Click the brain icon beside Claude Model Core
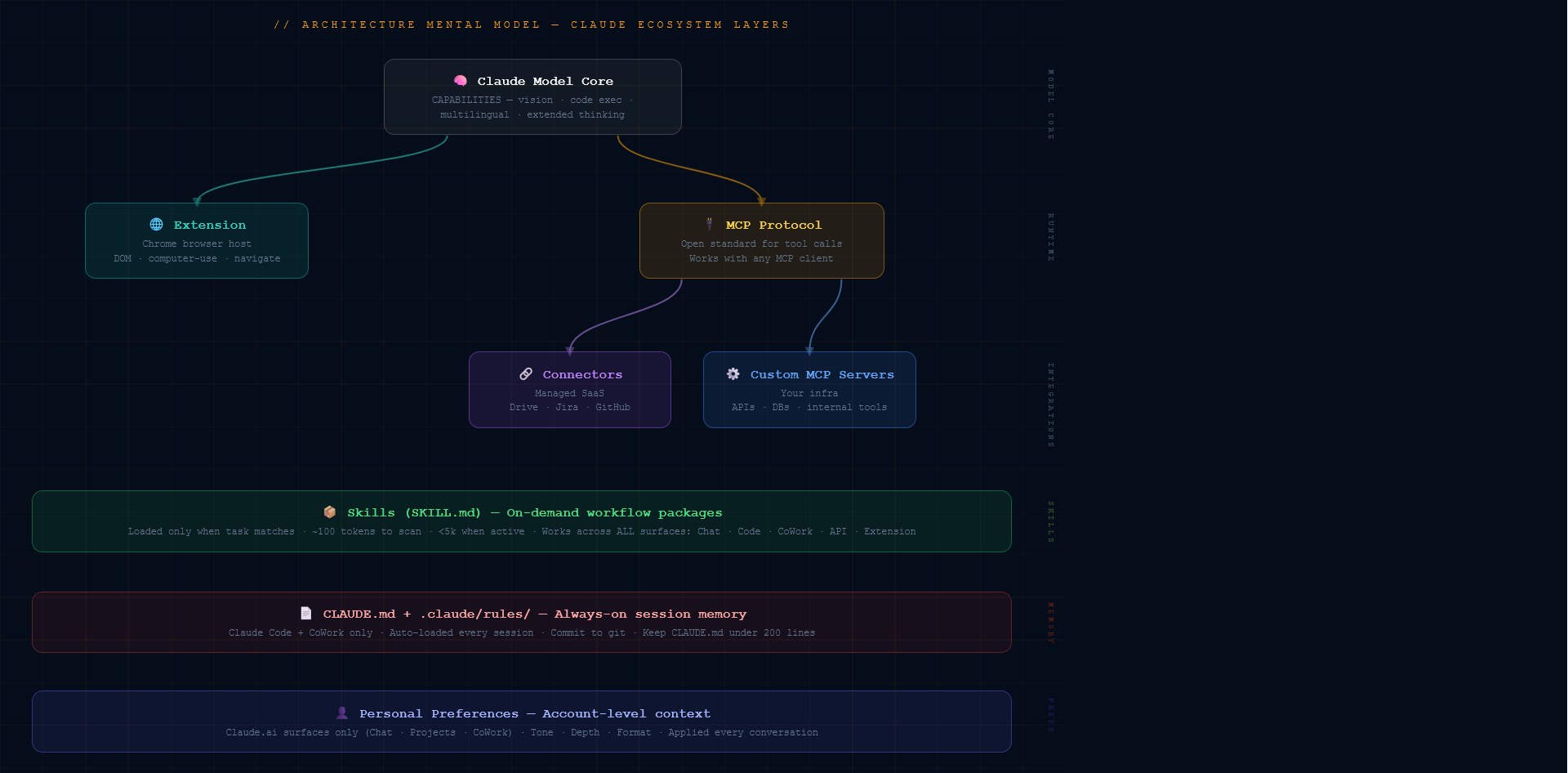This screenshot has height=773, width=1568. point(461,81)
